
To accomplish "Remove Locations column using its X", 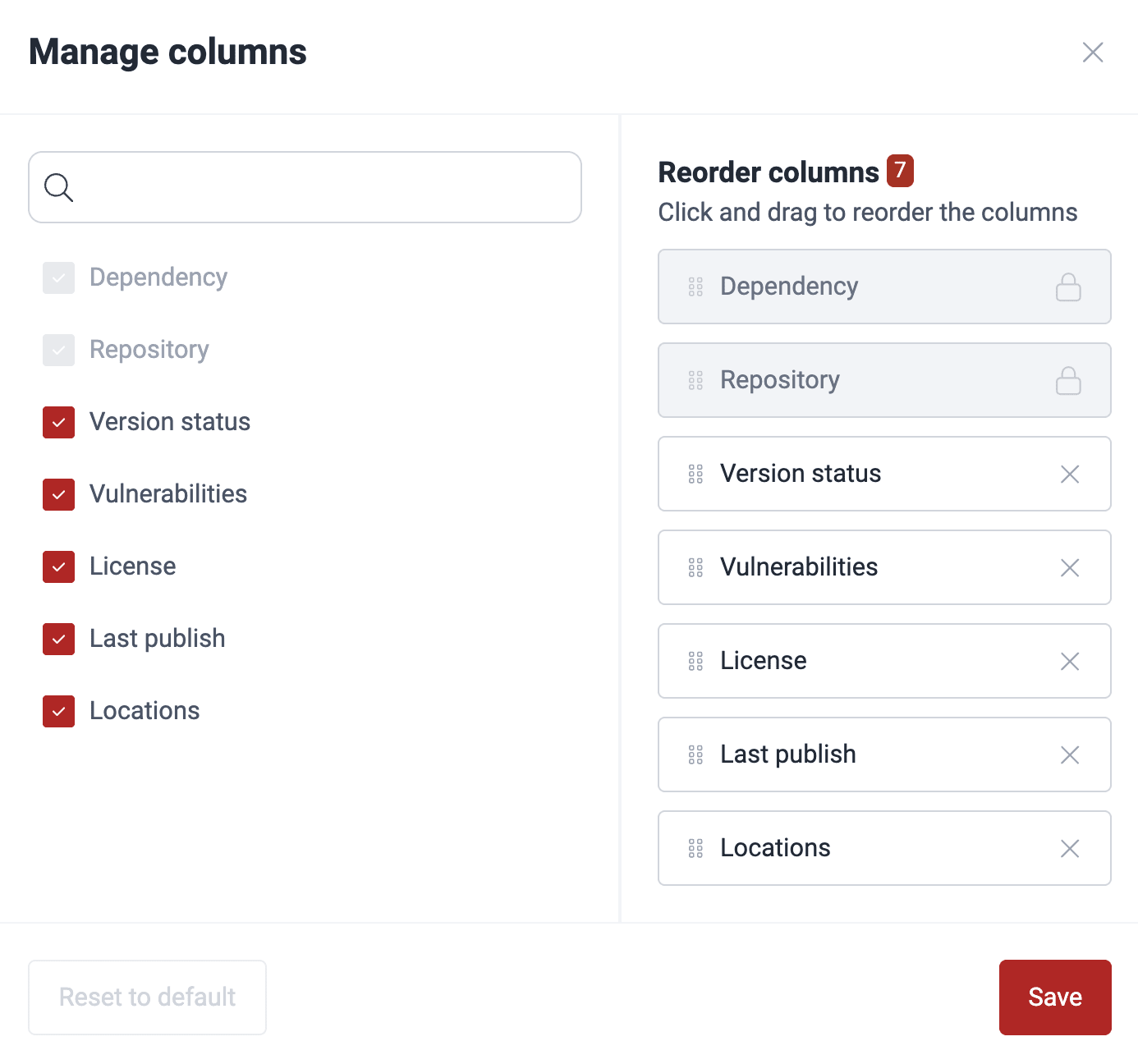I will click(1069, 848).
